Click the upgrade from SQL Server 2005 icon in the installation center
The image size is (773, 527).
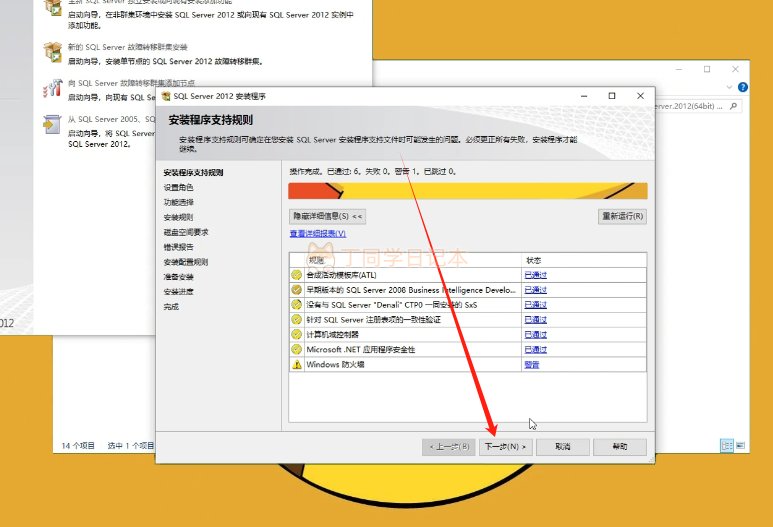52,124
